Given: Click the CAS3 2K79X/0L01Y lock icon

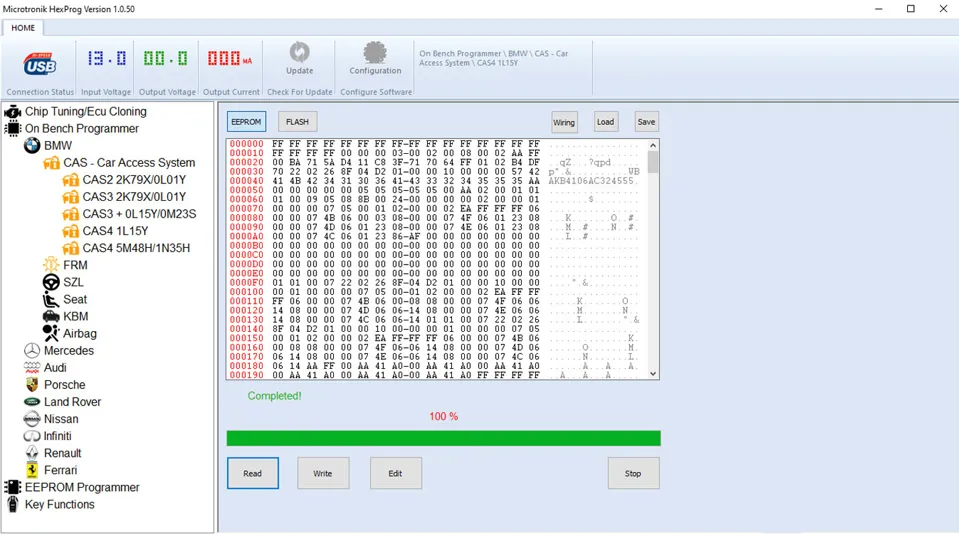Looking at the screenshot, I should pyautogui.click(x=71, y=197).
